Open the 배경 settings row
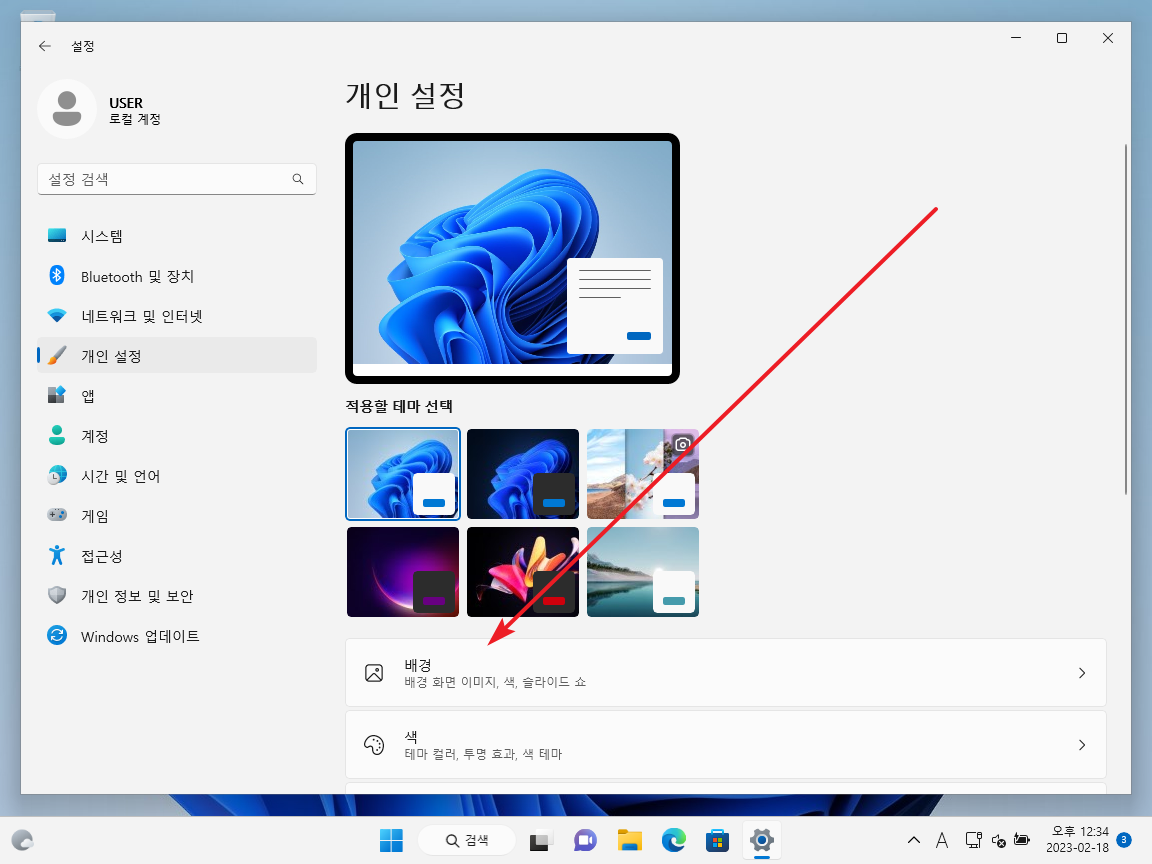 pos(725,672)
